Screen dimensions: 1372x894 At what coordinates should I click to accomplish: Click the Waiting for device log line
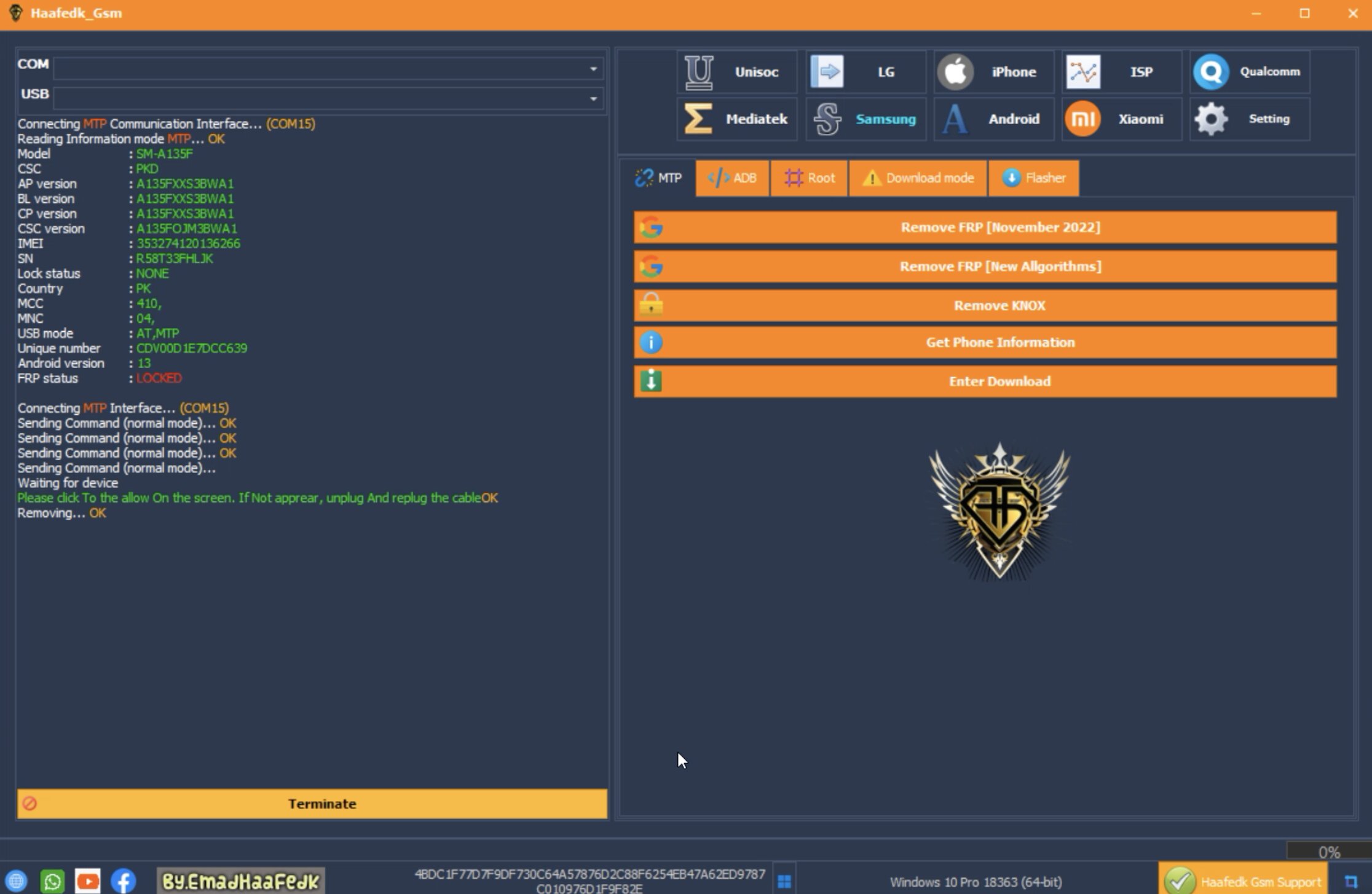[x=68, y=483]
